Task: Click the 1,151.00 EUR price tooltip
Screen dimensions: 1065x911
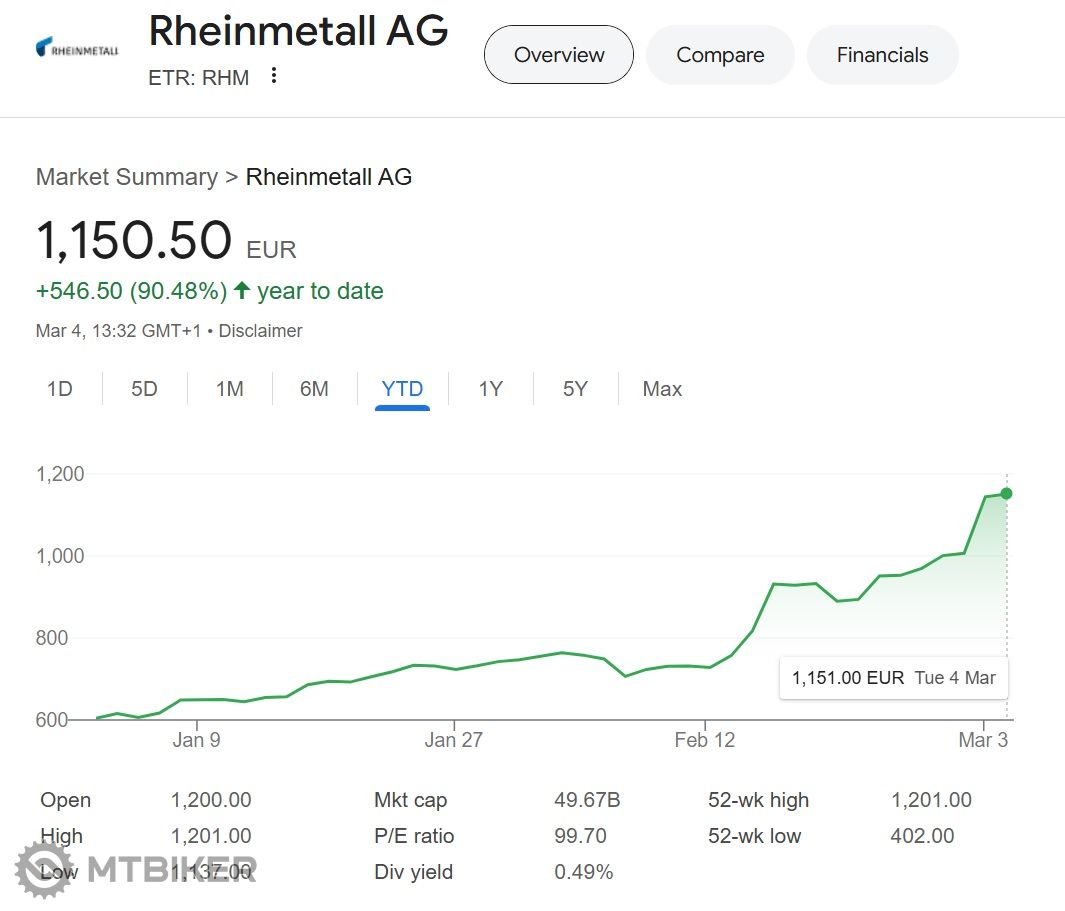Action: (893, 678)
